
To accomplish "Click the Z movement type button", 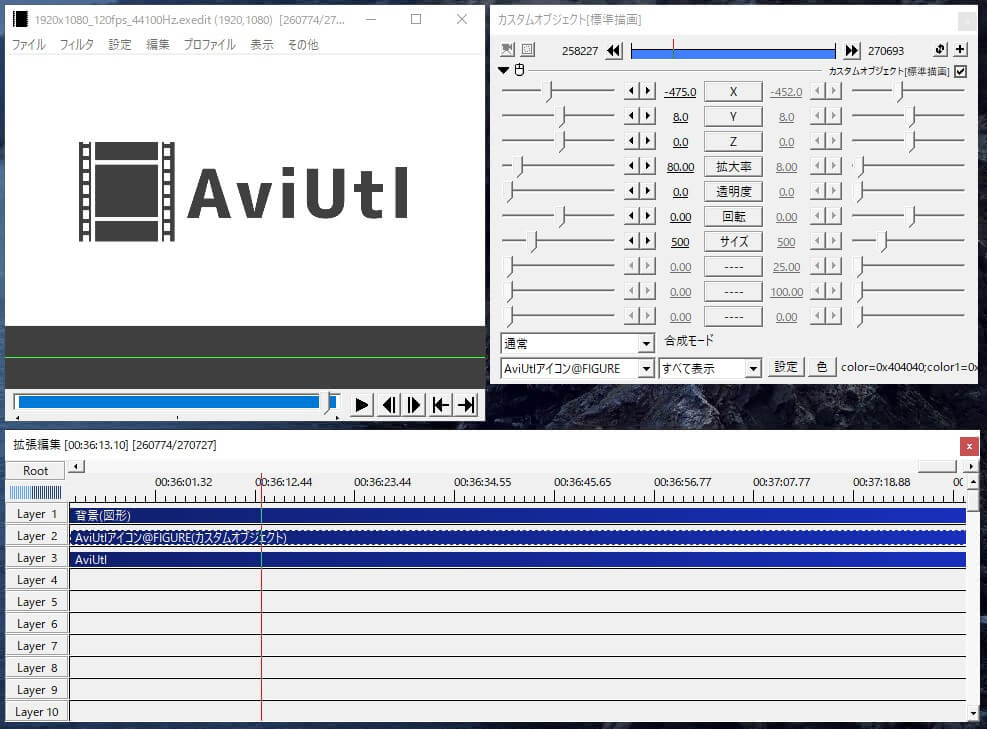I will point(733,142).
